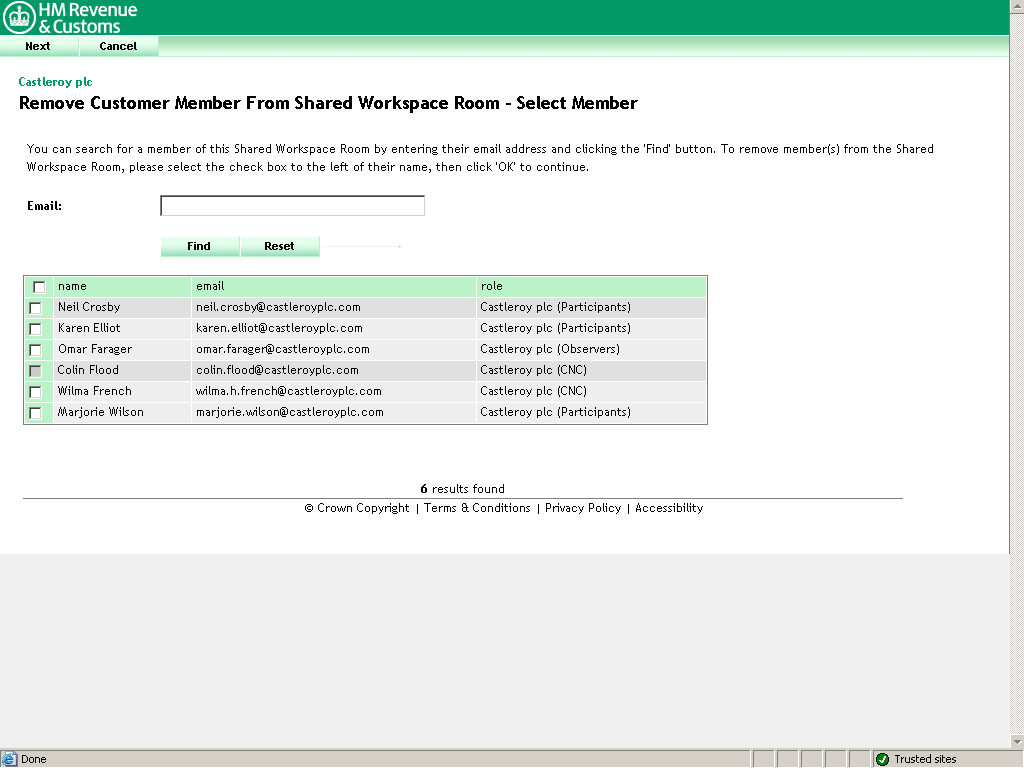Open the Accessibility footer link
This screenshot has height=768, width=1024.
669,508
